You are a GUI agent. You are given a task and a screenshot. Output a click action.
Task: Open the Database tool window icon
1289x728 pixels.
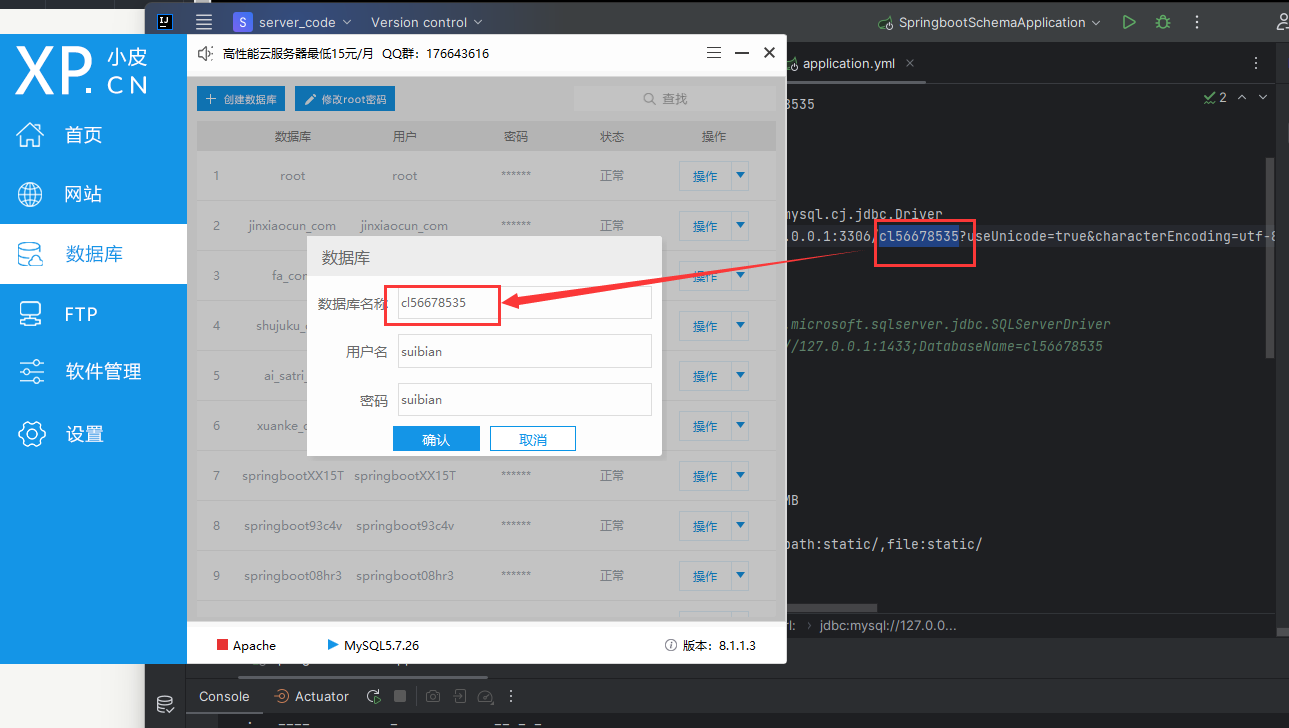pyautogui.click(x=165, y=704)
